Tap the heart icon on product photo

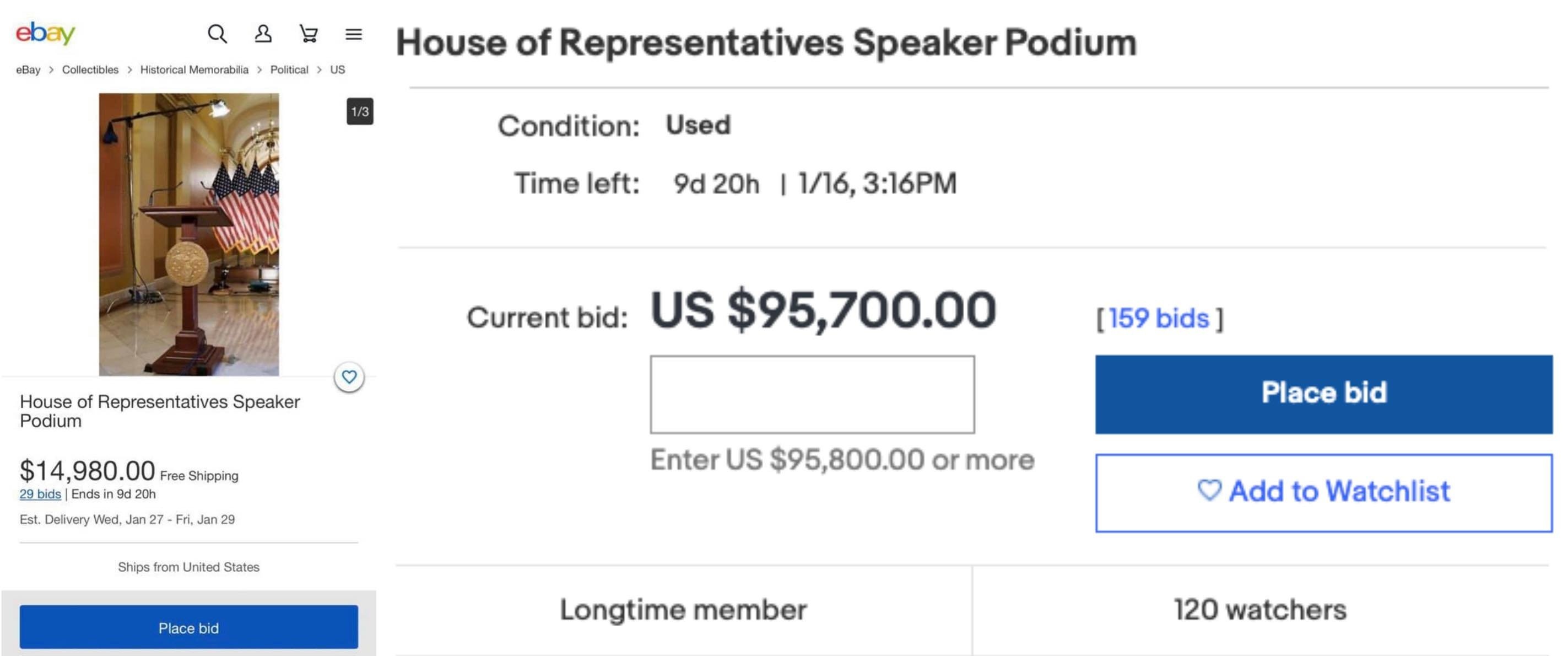point(349,377)
